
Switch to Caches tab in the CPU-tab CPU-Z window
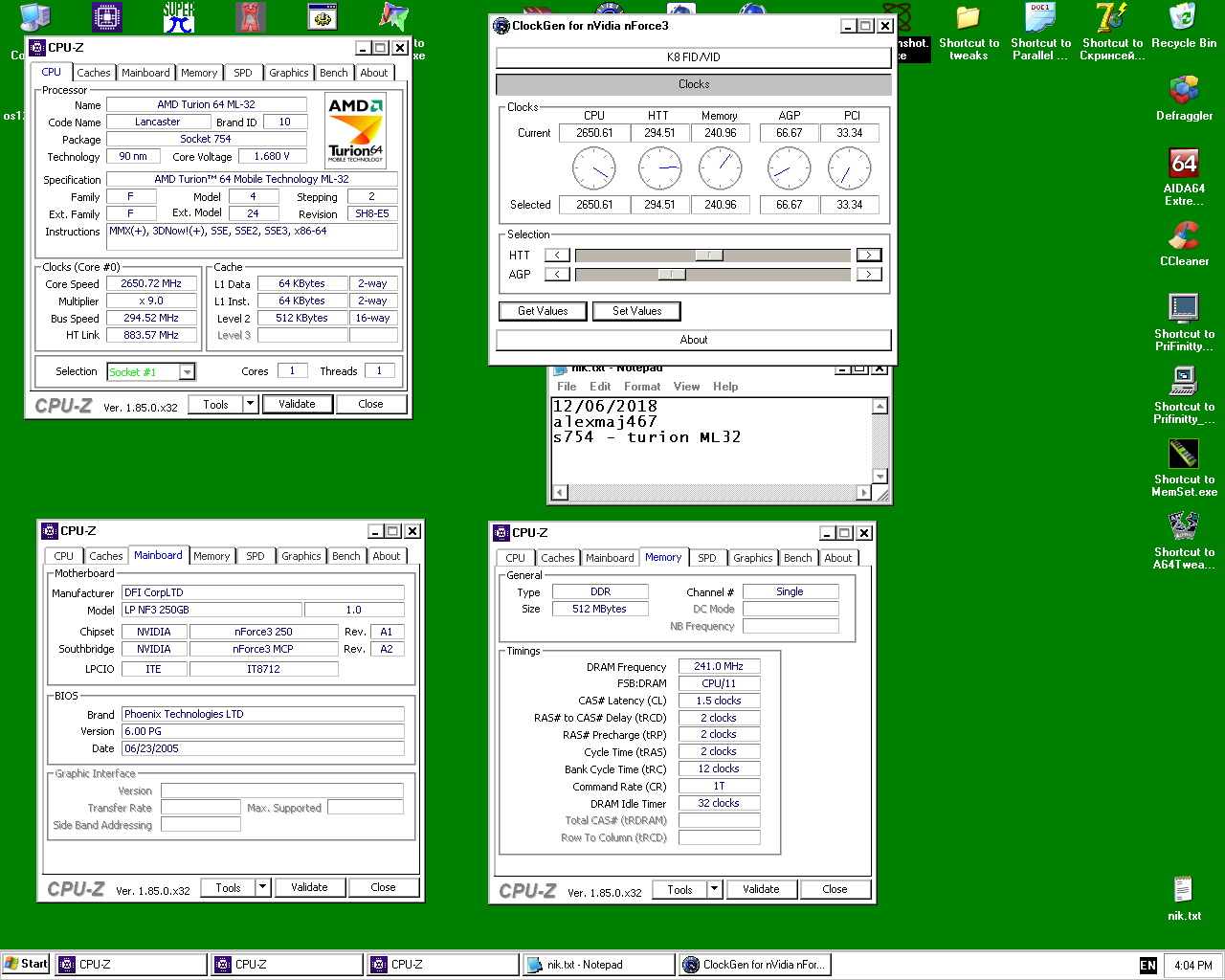(94, 73)
